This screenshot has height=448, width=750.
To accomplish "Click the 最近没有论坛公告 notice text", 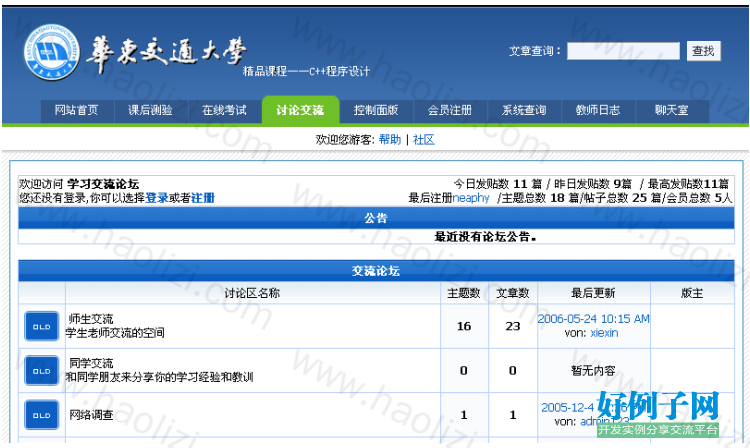I will [485, 237].
